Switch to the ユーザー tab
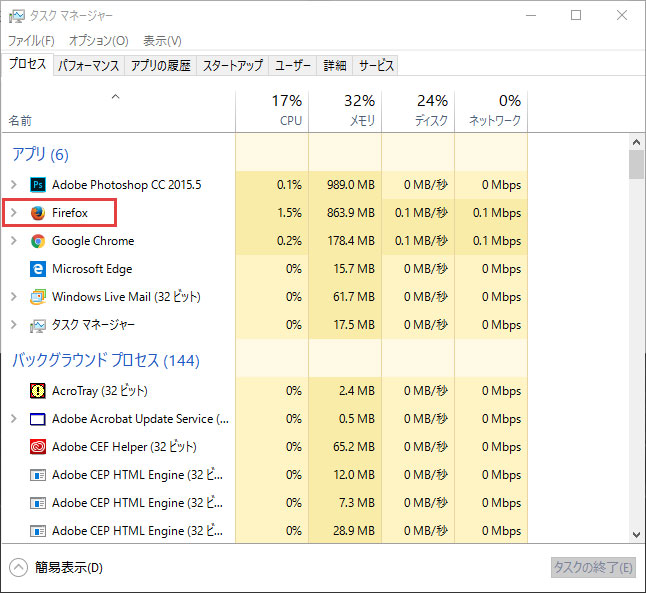Image resolution: width=646 pixels, height=593 pixels. coord(293,66)
